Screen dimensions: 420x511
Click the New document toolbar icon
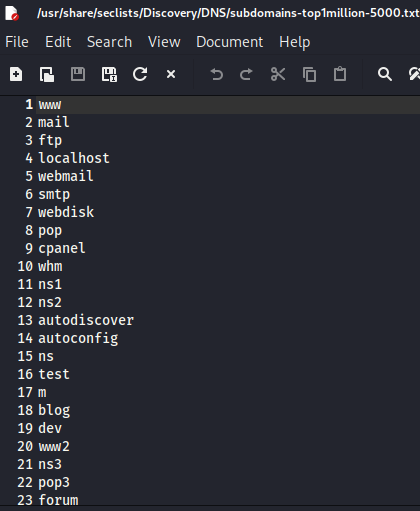coord(16,74)
